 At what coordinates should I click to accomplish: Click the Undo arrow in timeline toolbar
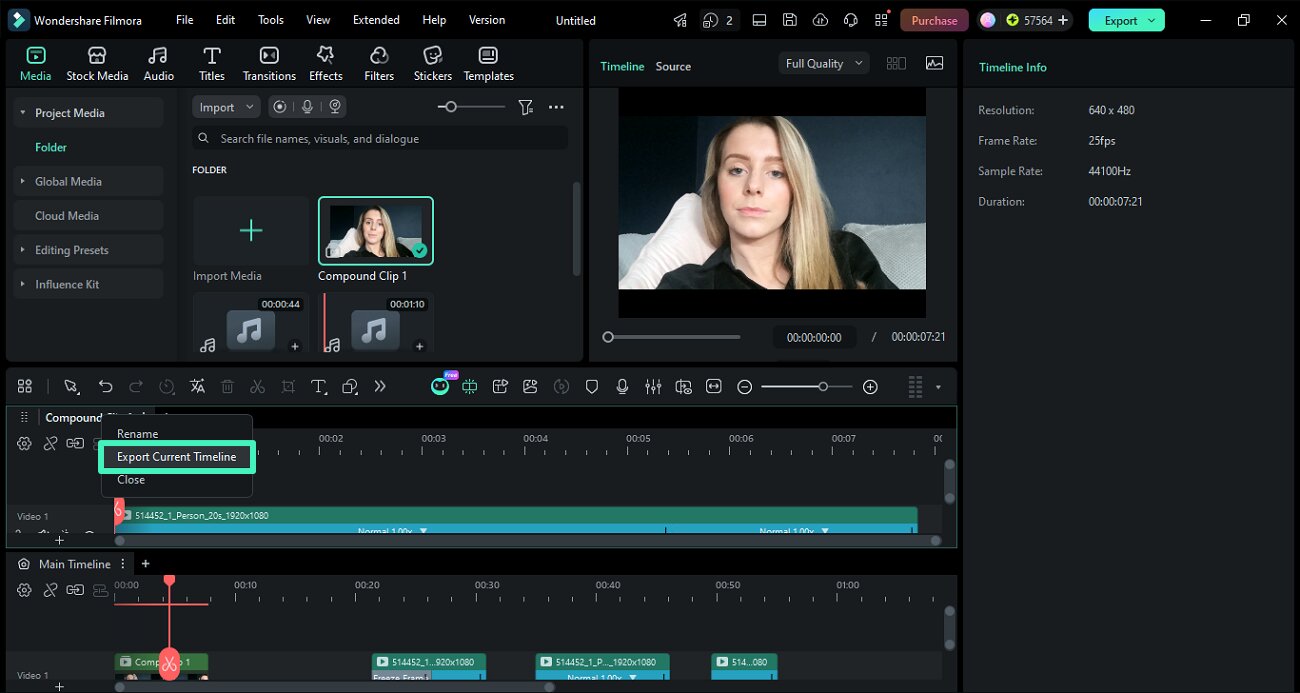pyautogui.click(x=105, y=386)
